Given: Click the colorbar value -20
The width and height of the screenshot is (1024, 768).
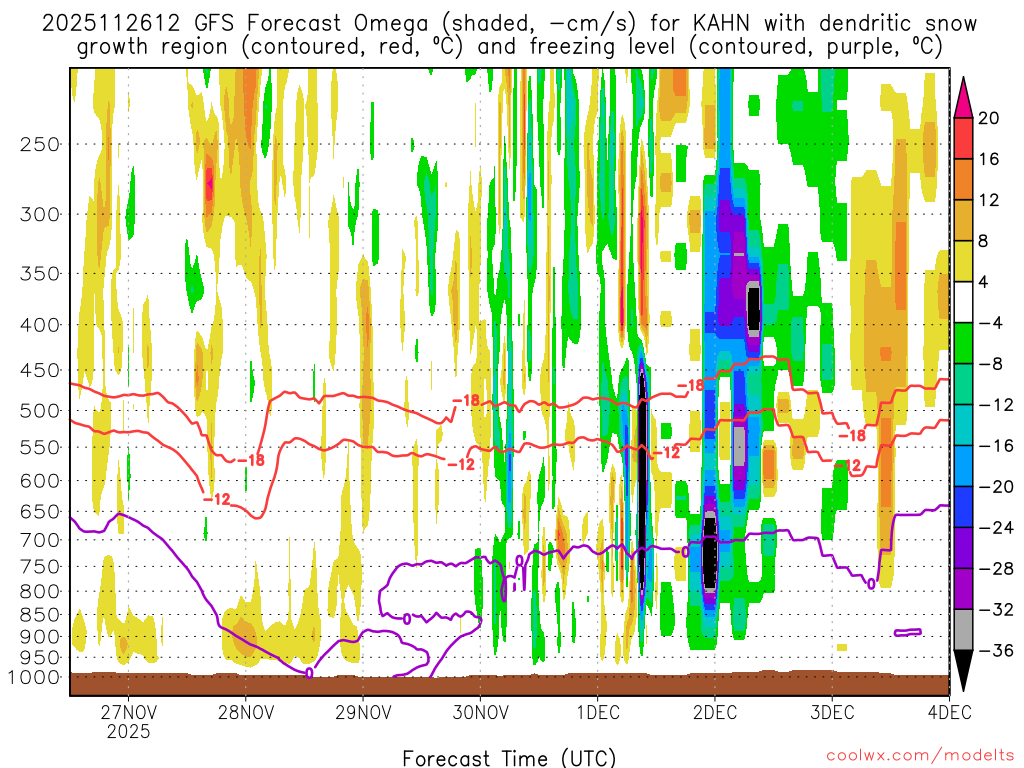Looking at the screenshot, I should (996, 487).
